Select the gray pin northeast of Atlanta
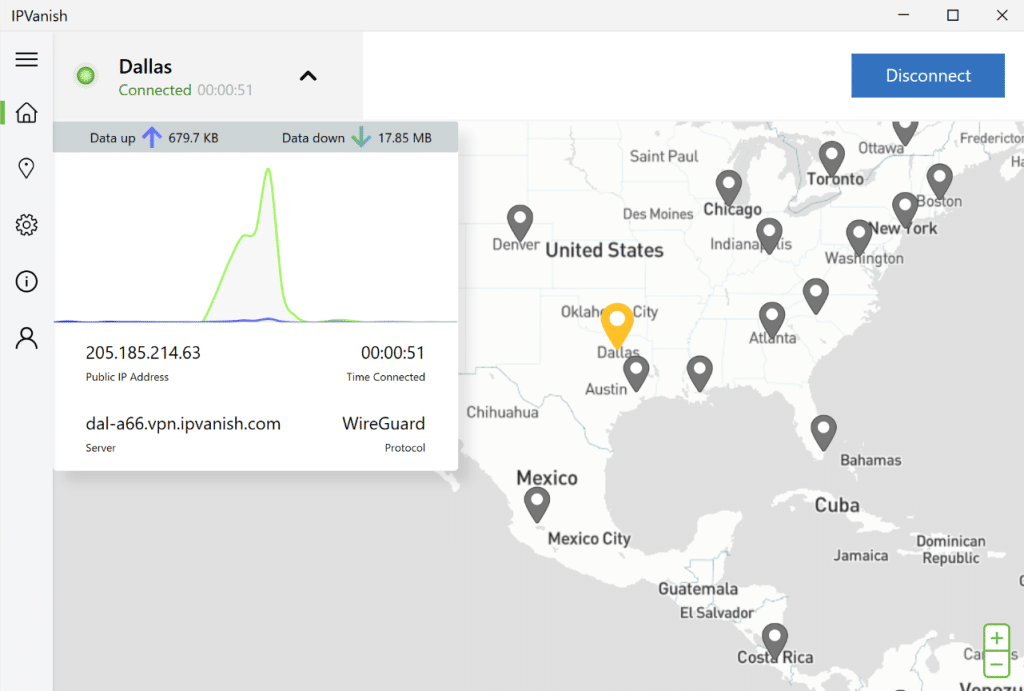 click(816, 295)
